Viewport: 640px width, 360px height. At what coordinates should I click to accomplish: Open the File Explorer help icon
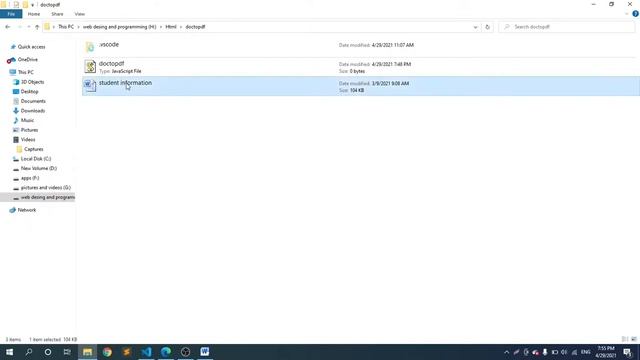pos(635,14)
